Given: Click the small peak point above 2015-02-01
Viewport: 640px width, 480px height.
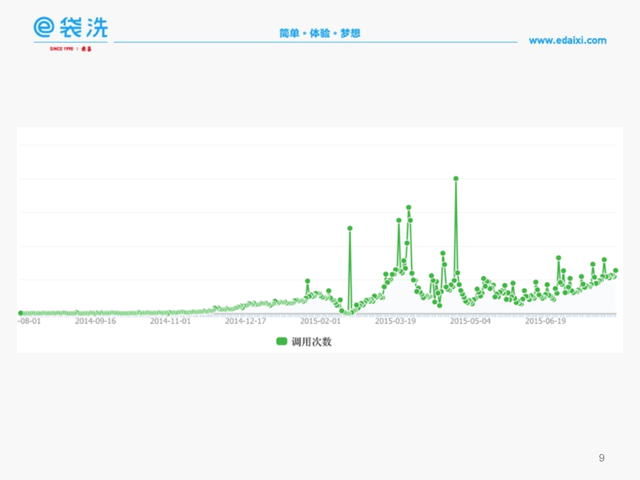Looking at the screenshot, I should [x=308, y=281].
